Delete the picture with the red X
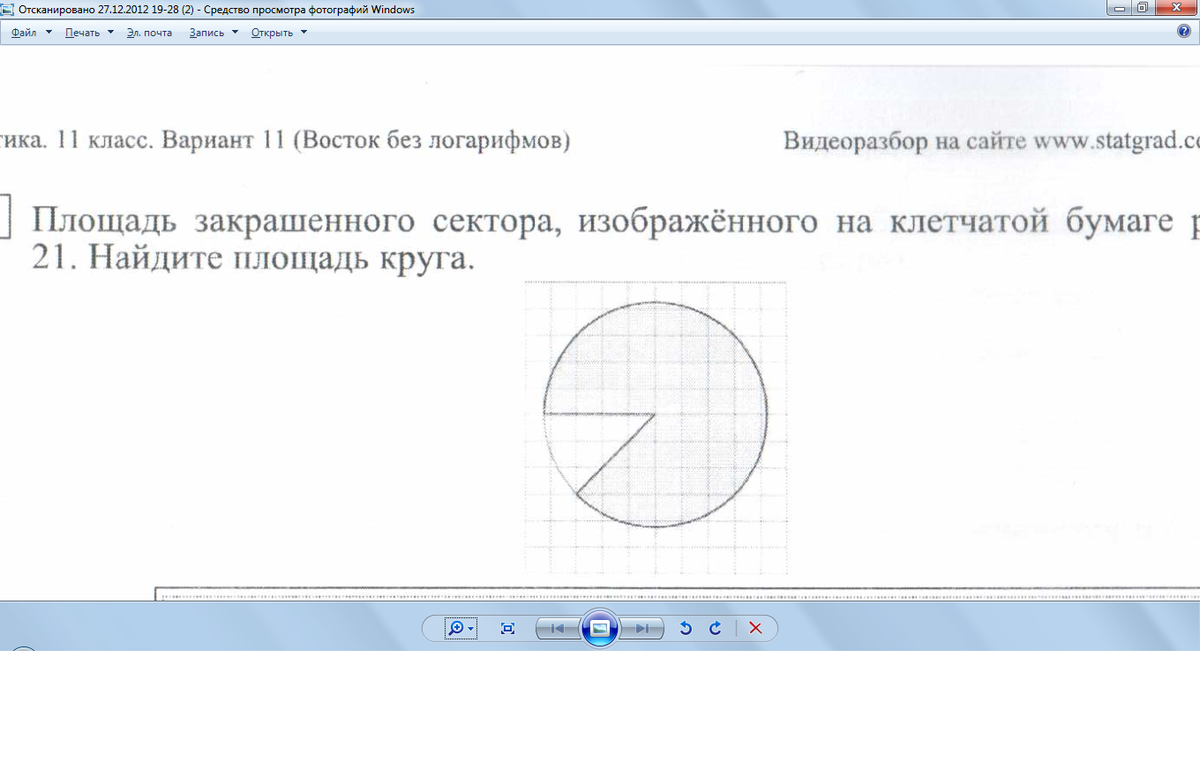 coord(756,628)
